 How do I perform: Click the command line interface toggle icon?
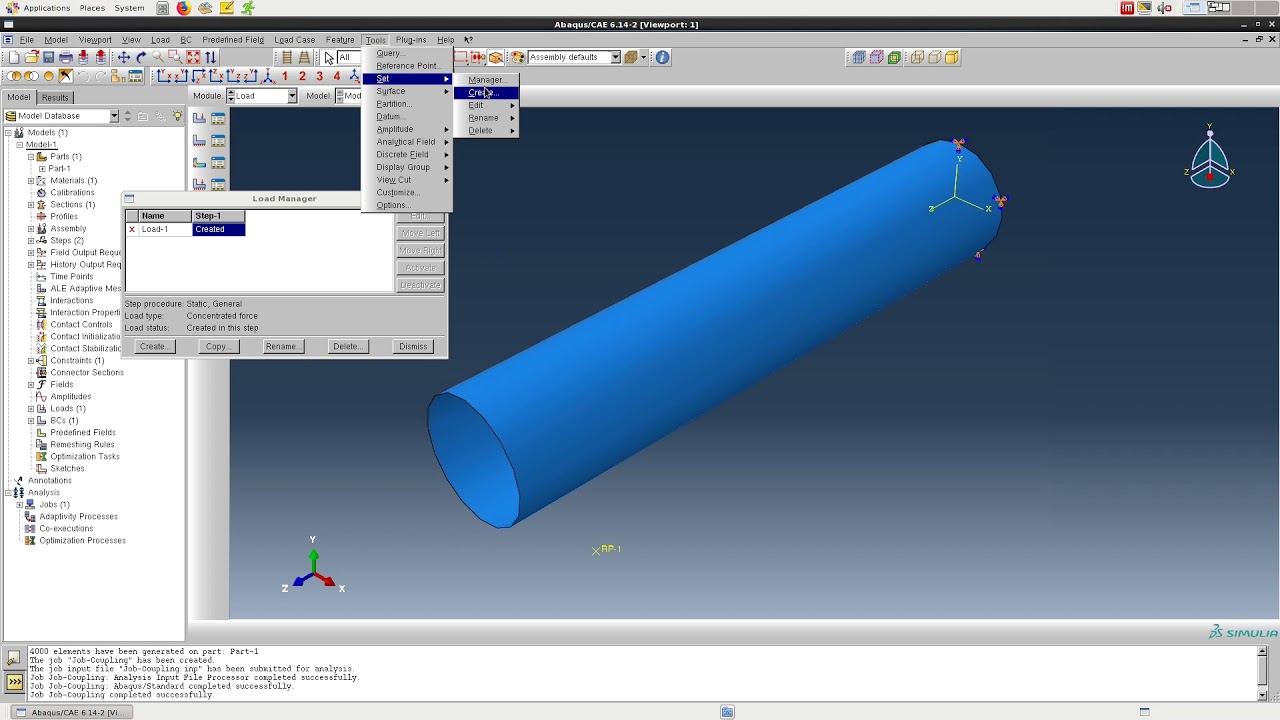click(x=14, y=682)
